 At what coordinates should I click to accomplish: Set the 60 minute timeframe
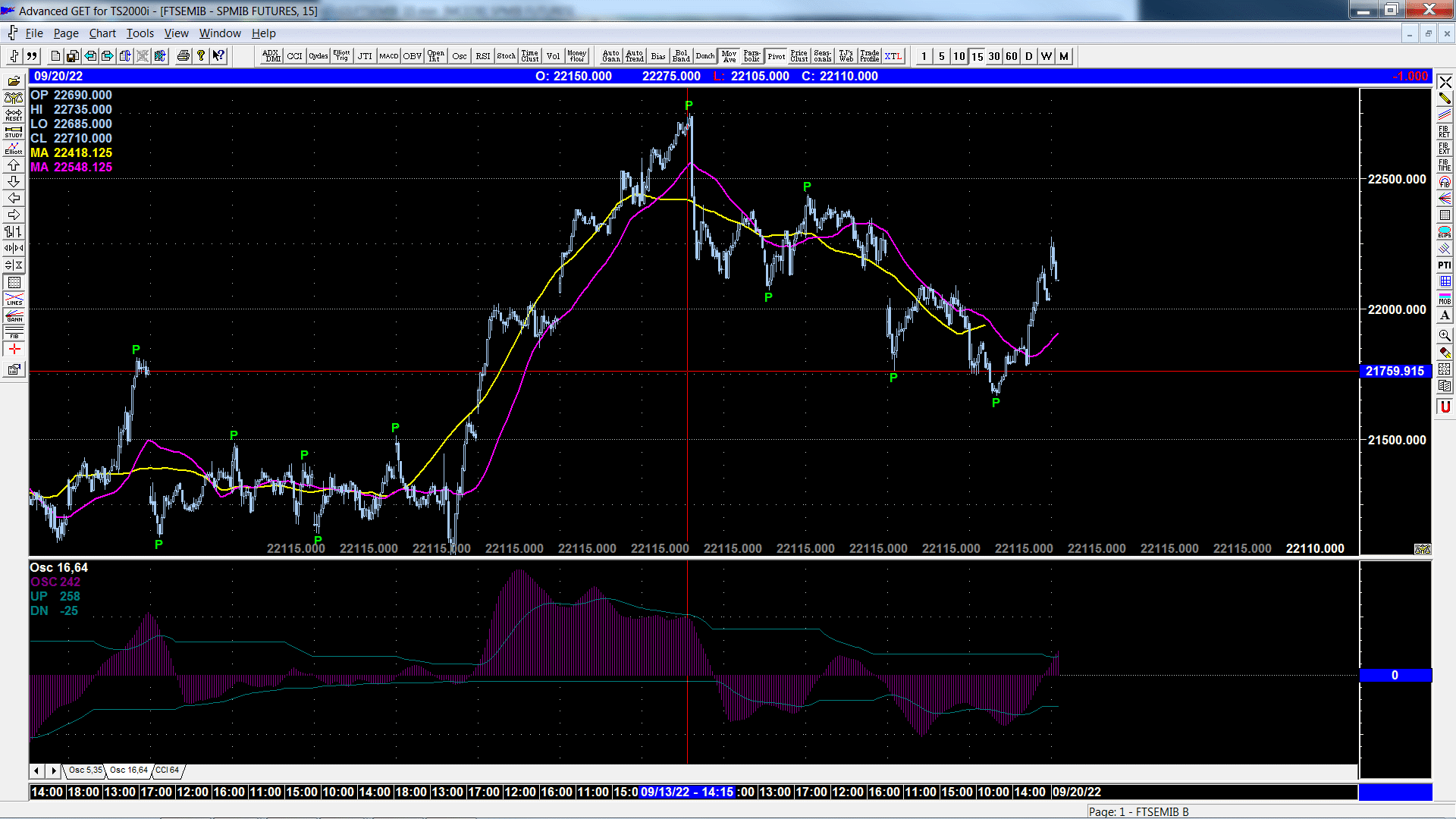(x=1011, y=56)
